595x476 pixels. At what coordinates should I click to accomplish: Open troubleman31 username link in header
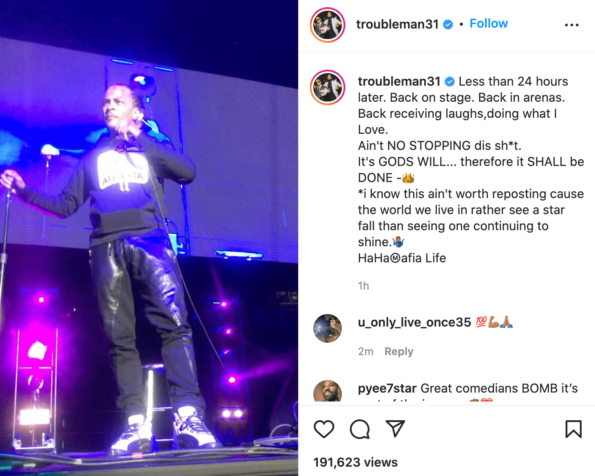397,24
